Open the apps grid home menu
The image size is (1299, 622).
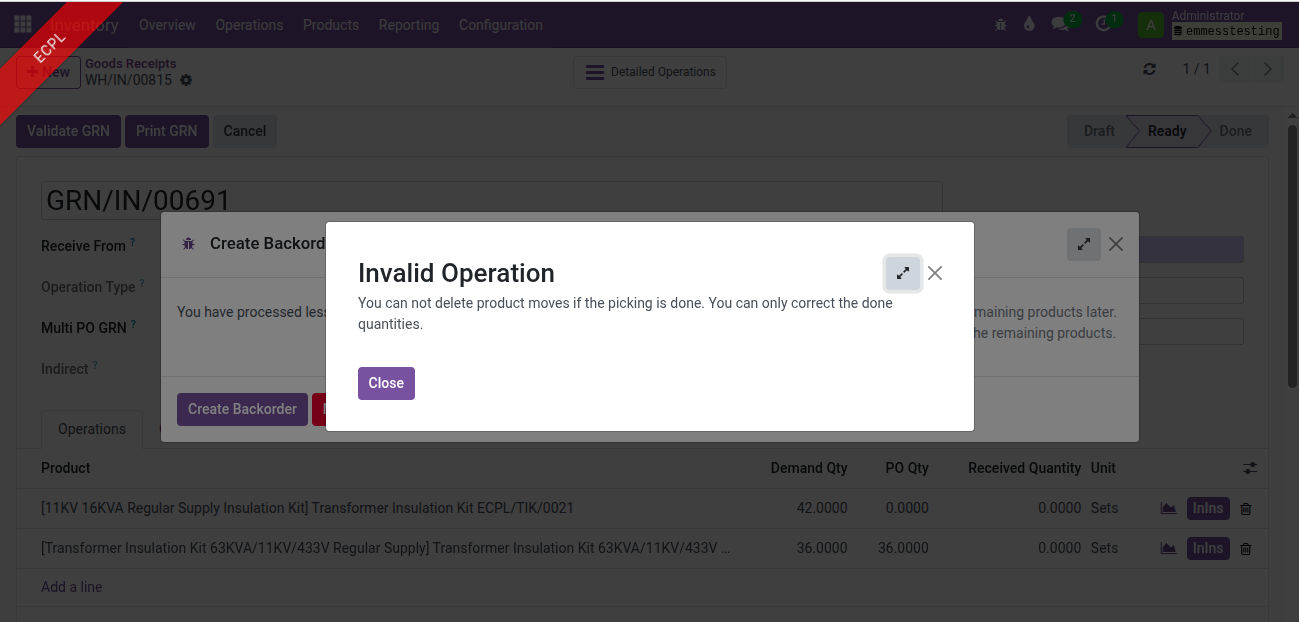coord(22,25)
